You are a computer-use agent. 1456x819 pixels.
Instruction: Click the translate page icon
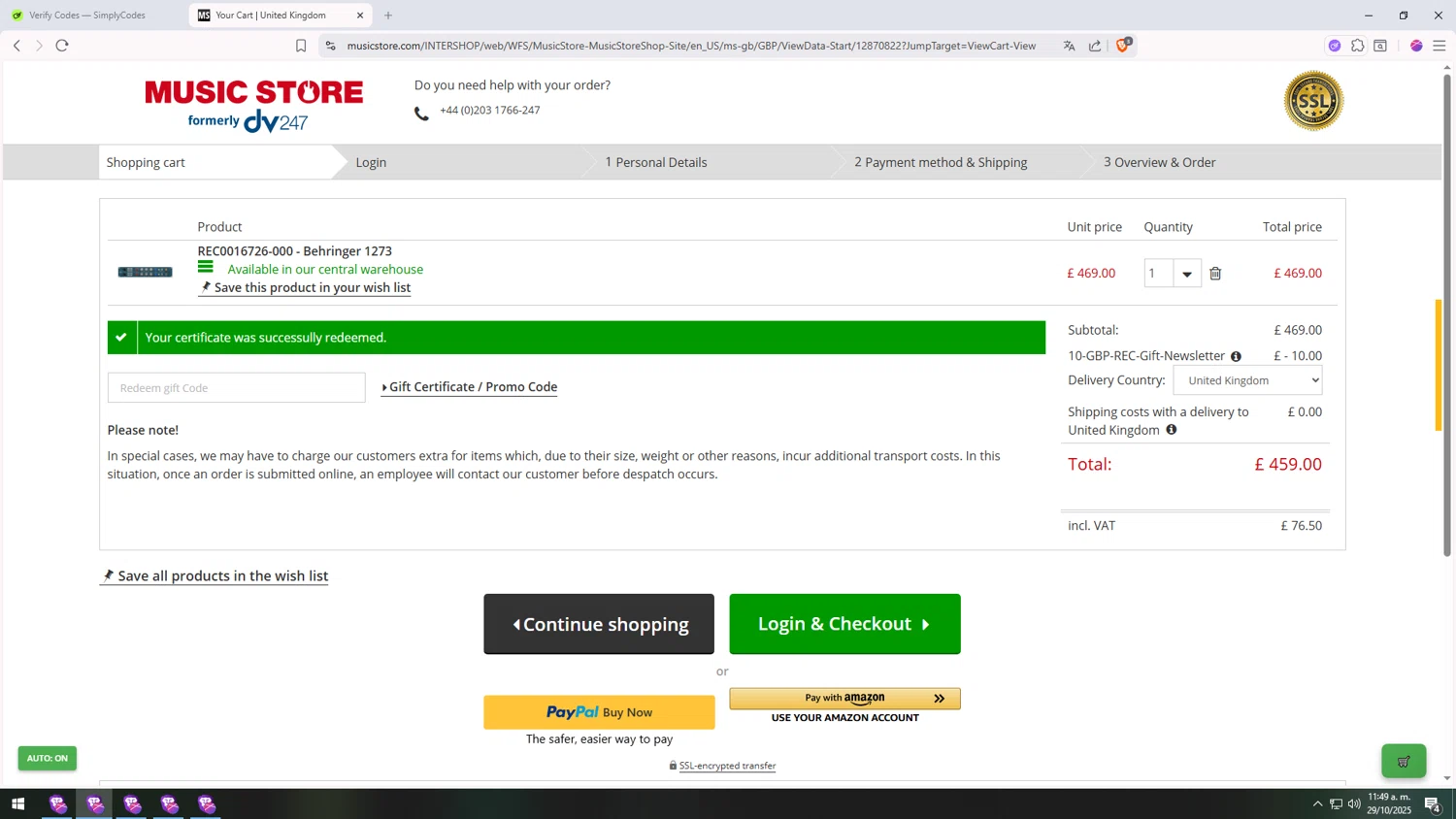1069,46
